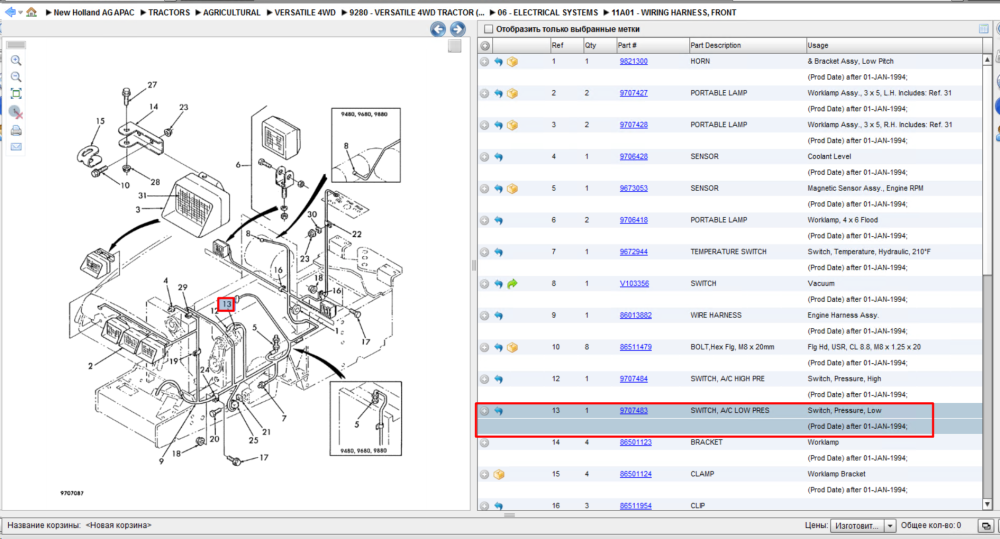Image resolution: width=1000 pixels, height=539 pixels.
Task: Open New Holland AG APAC breadcrumb
Action: [94, 12]
